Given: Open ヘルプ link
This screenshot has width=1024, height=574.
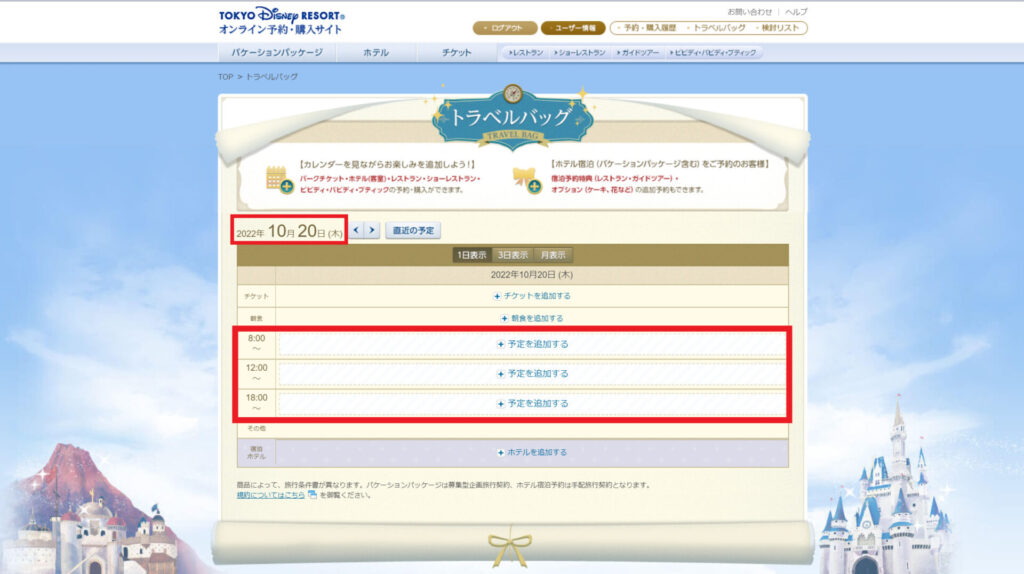Looking at the screenshot, I should [796, 12].
